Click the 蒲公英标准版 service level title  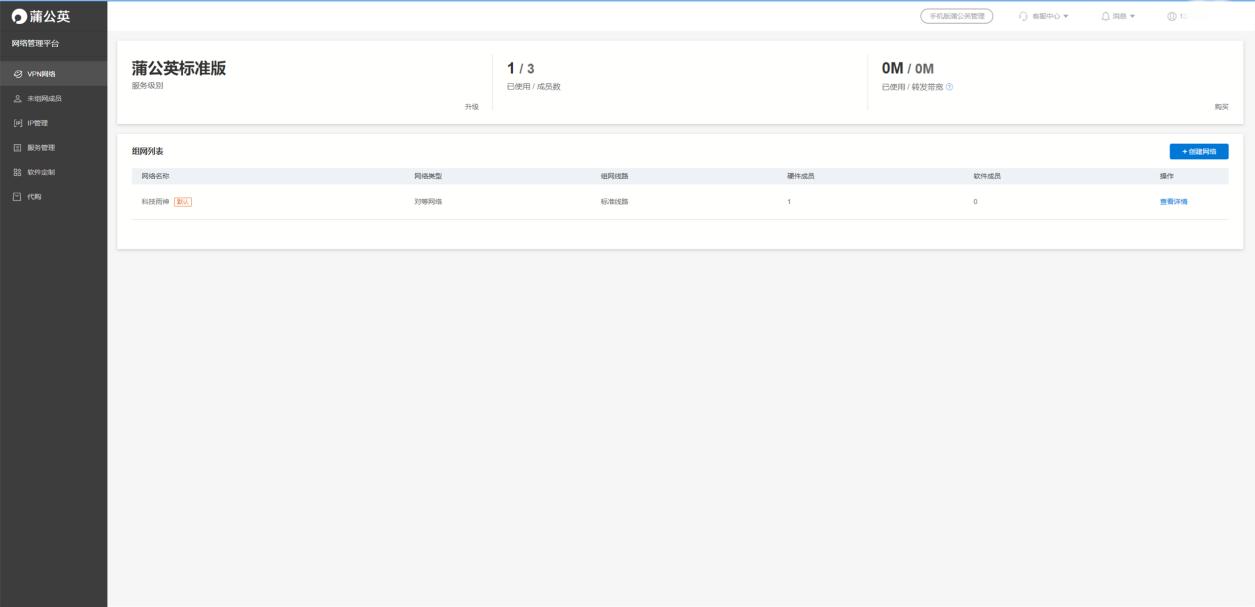point(179,68)
